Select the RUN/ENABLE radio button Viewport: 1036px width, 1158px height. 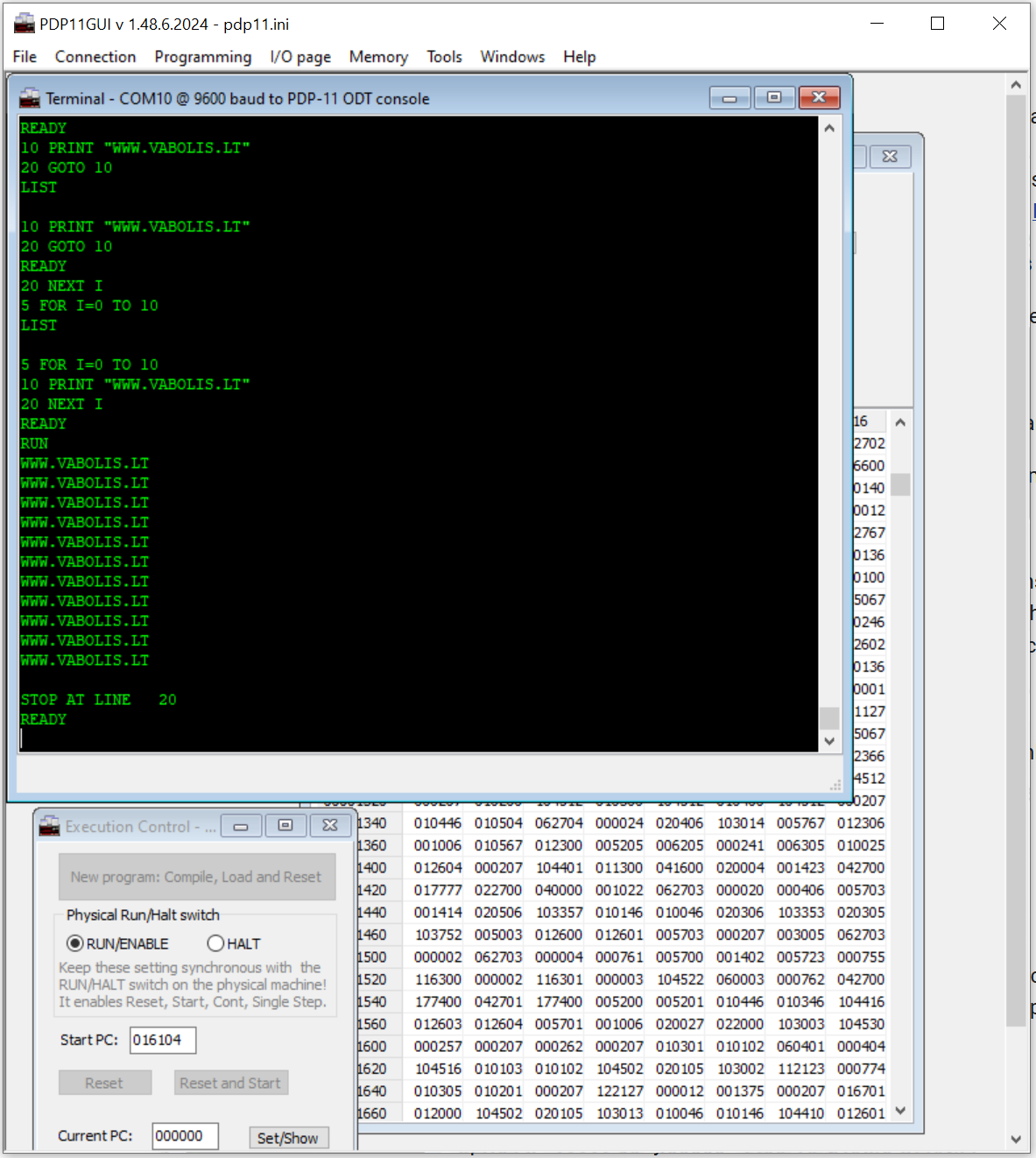76,943
